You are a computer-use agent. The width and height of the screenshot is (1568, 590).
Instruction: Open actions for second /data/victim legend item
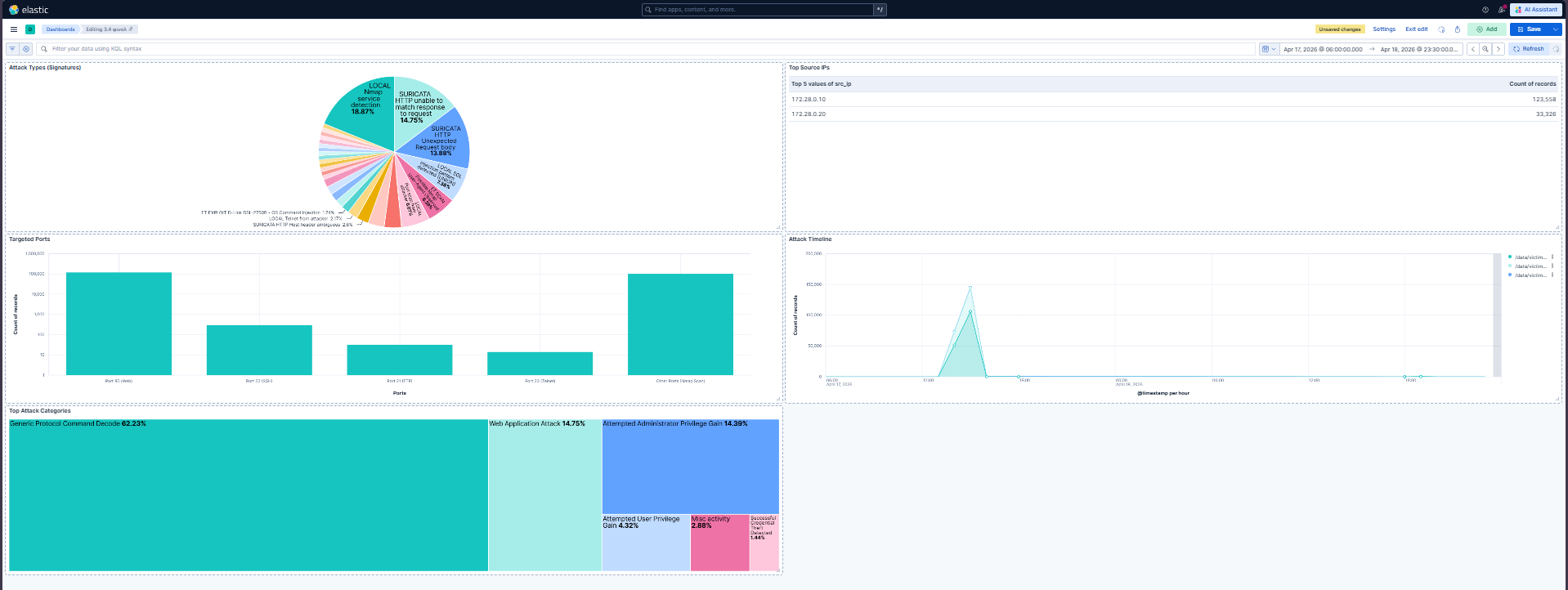[1552, 266]
